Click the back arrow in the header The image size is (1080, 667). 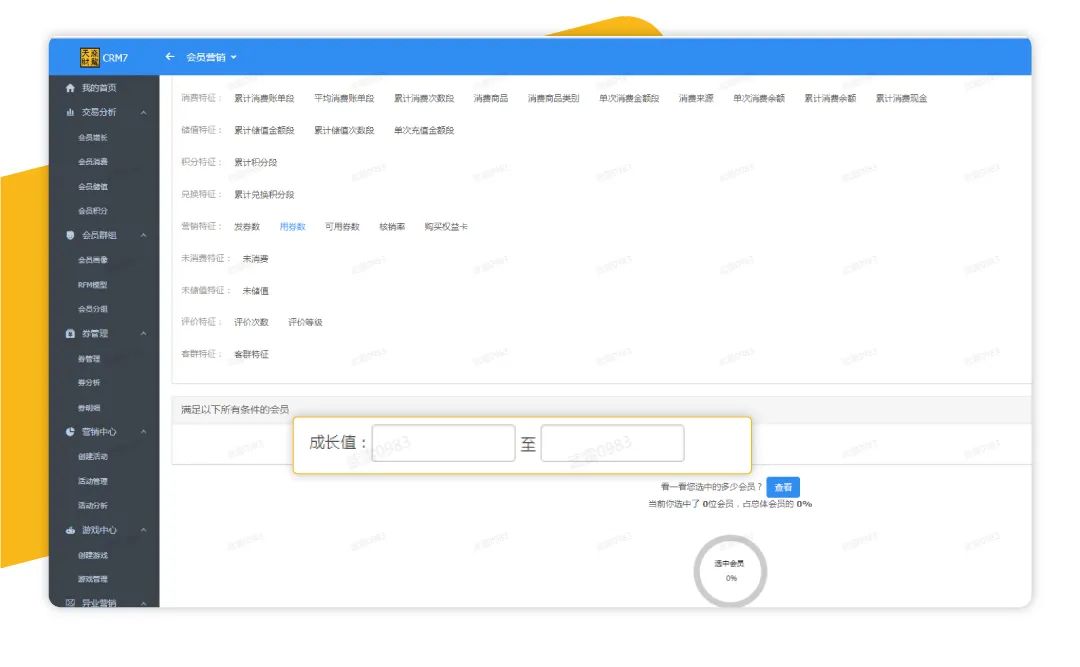pyautogui.click(x=169, y=57)
